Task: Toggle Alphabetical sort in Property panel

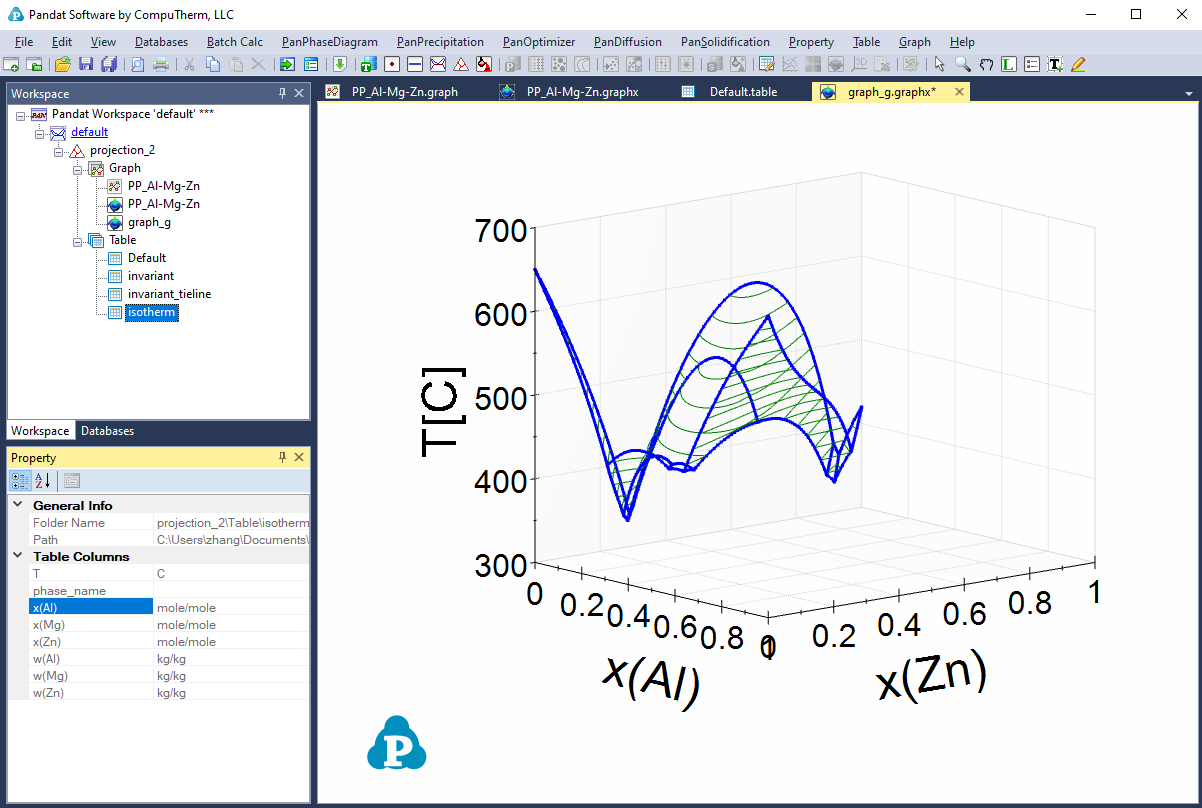Action: [43, 481]
